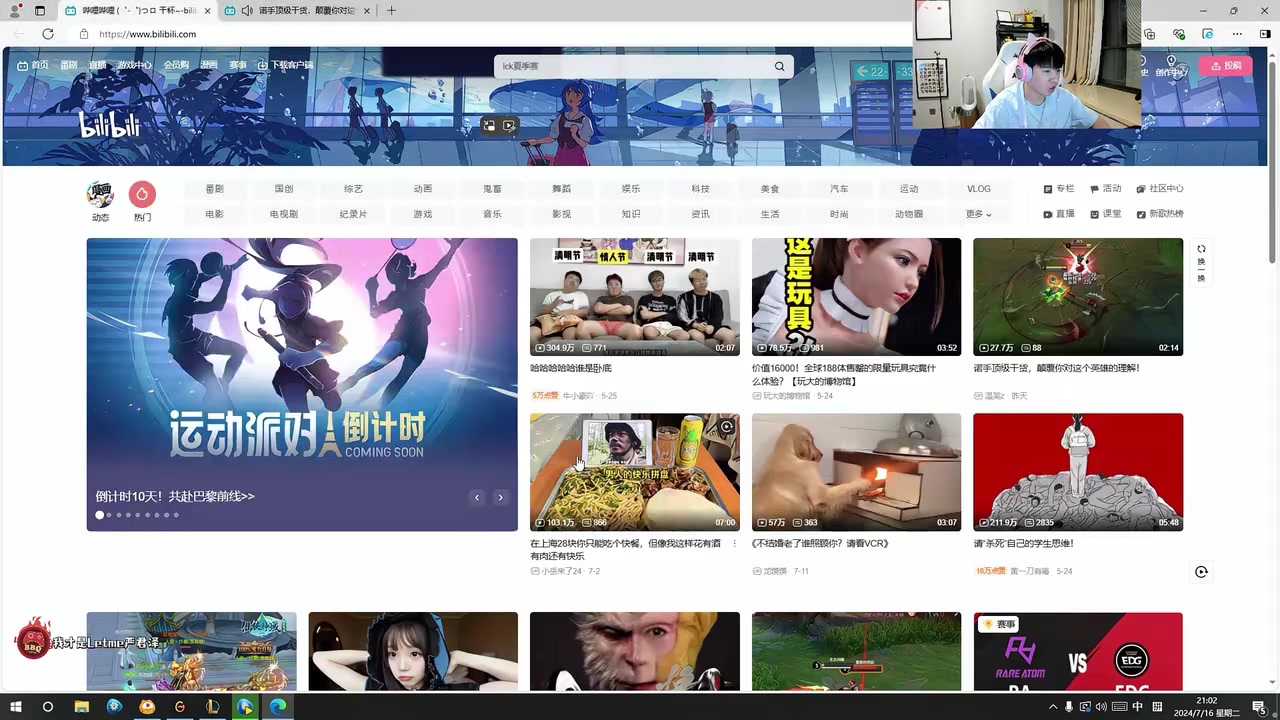
Task: Click the search magnifier icon
Action: (x=779, y=66)
